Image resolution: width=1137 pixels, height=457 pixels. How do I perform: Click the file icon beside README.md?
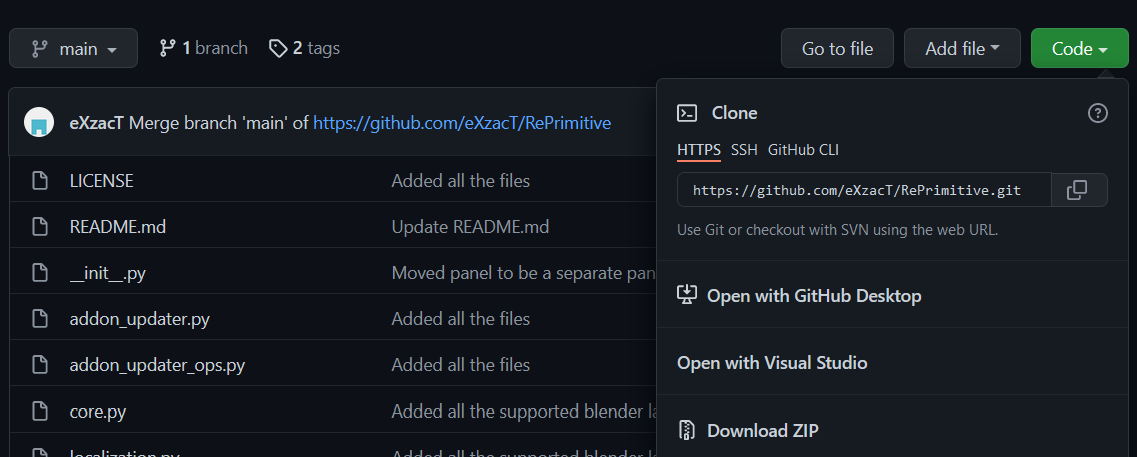[40, 227]
